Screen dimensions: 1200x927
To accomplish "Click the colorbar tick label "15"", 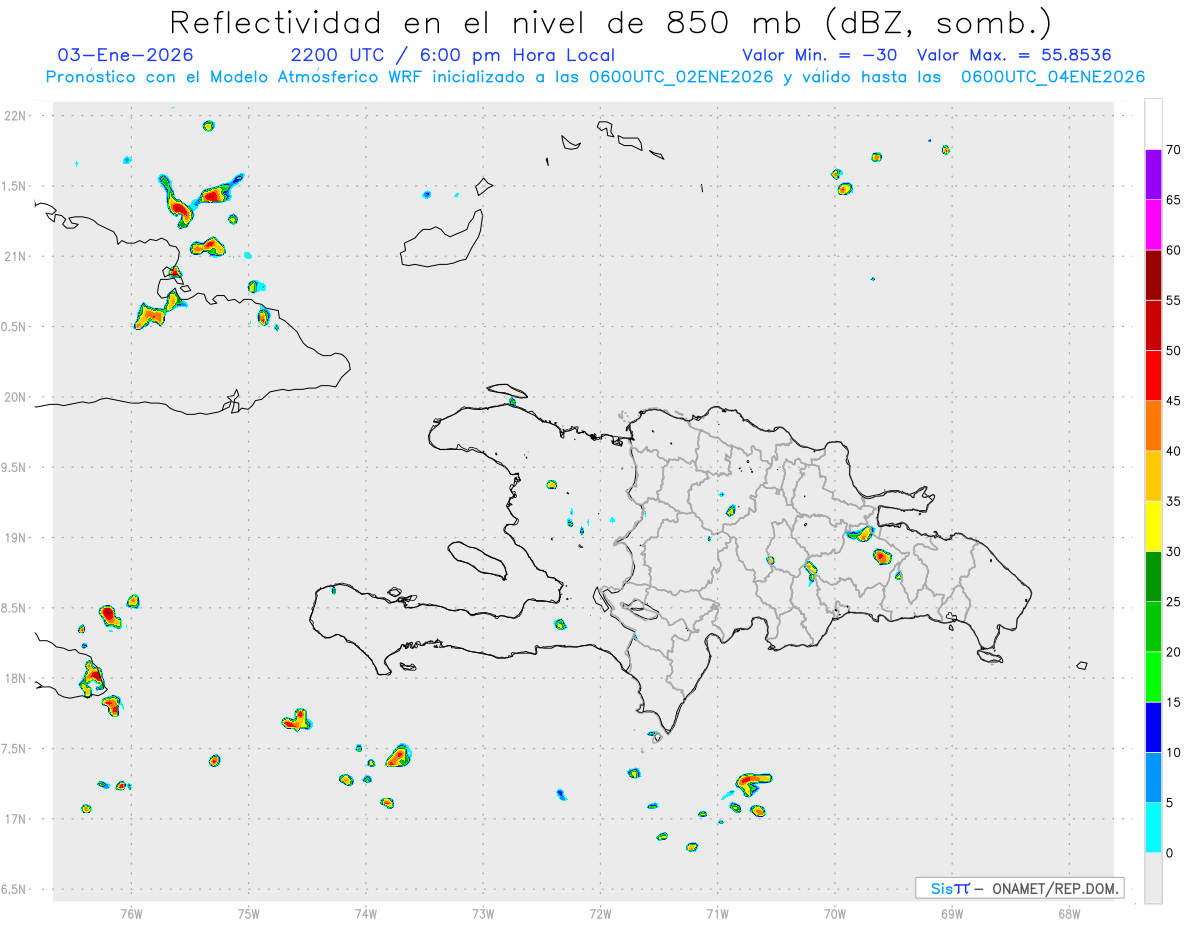I will (1174, 702).
